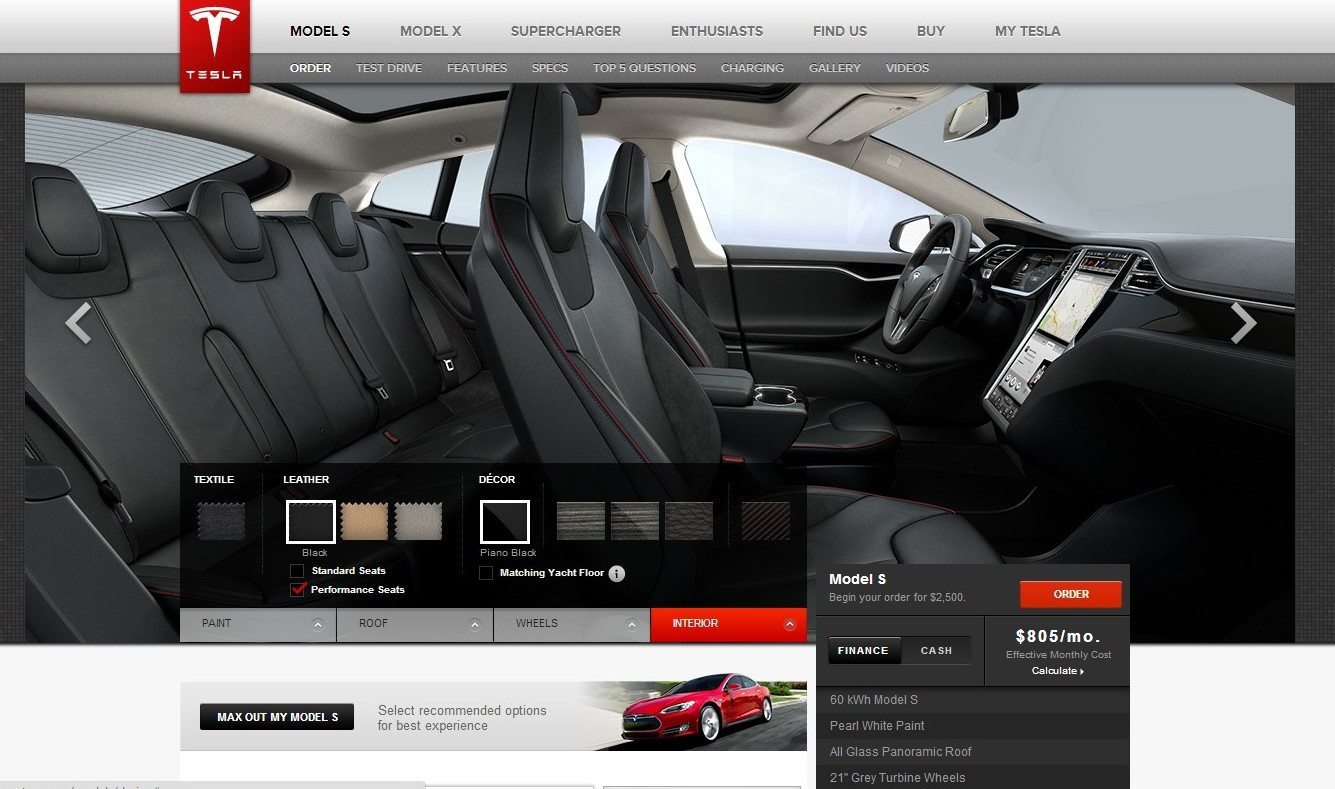1335x789 pixels.
Task: Expand the WHEELS options section
Action: pos(572,624)
